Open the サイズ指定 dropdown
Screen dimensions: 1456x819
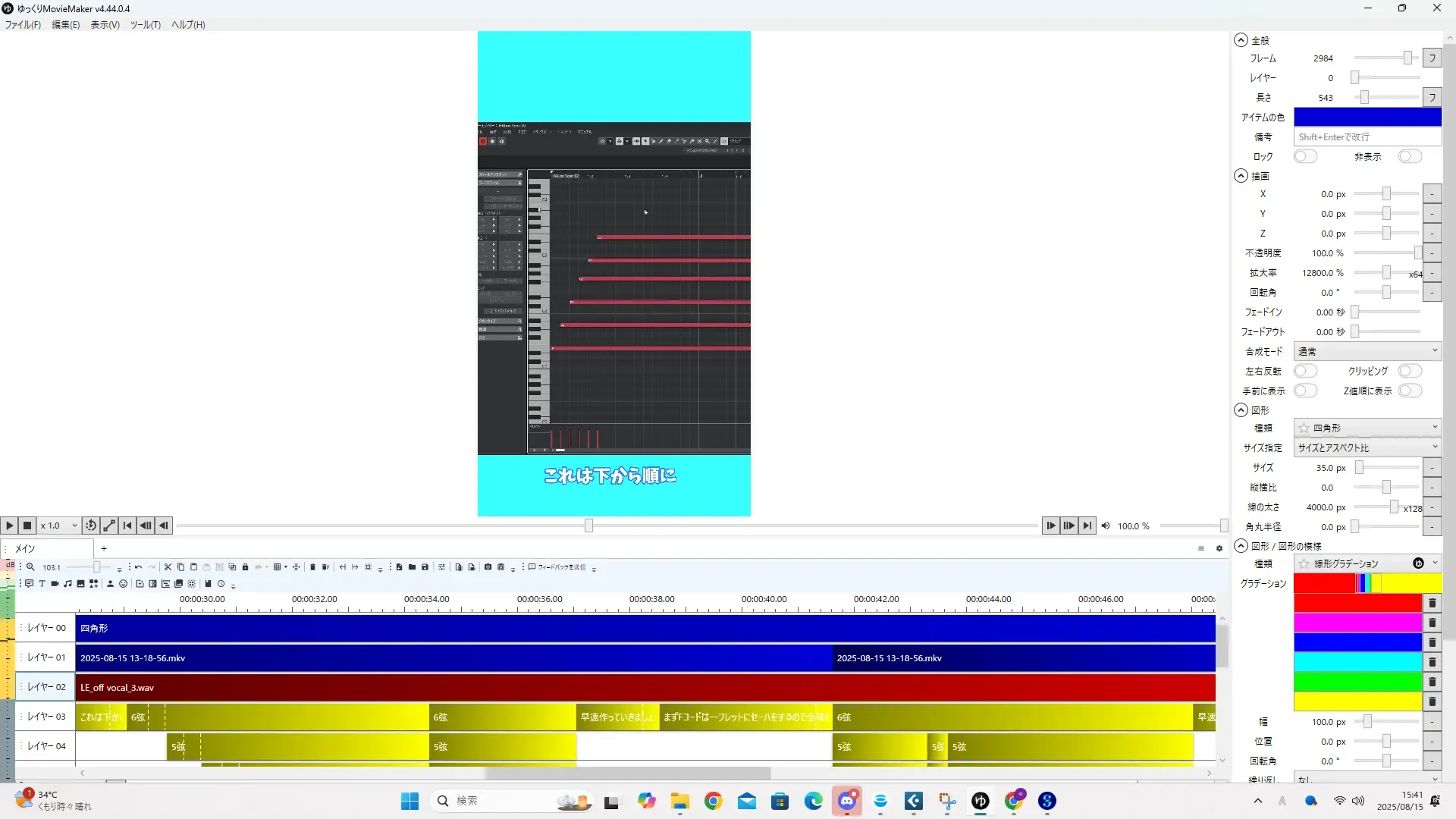1367,447
